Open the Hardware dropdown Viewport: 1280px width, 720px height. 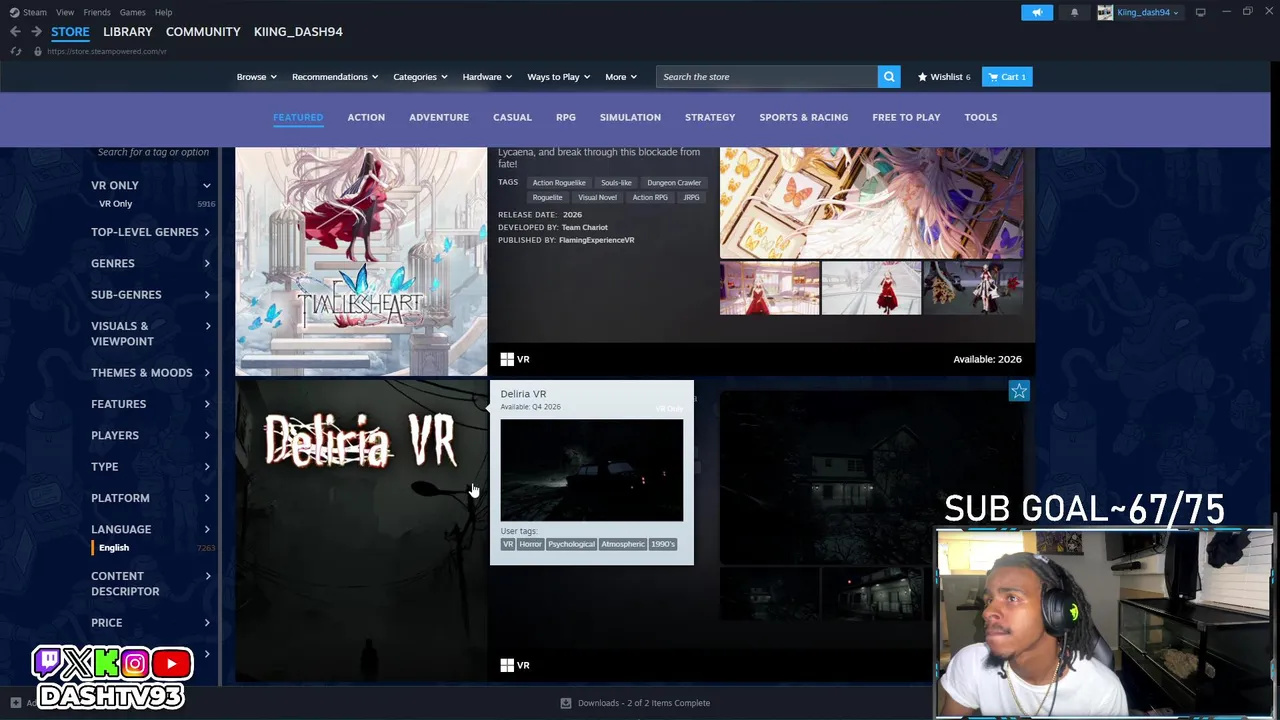pyautogui.click(x=487, y=77)
